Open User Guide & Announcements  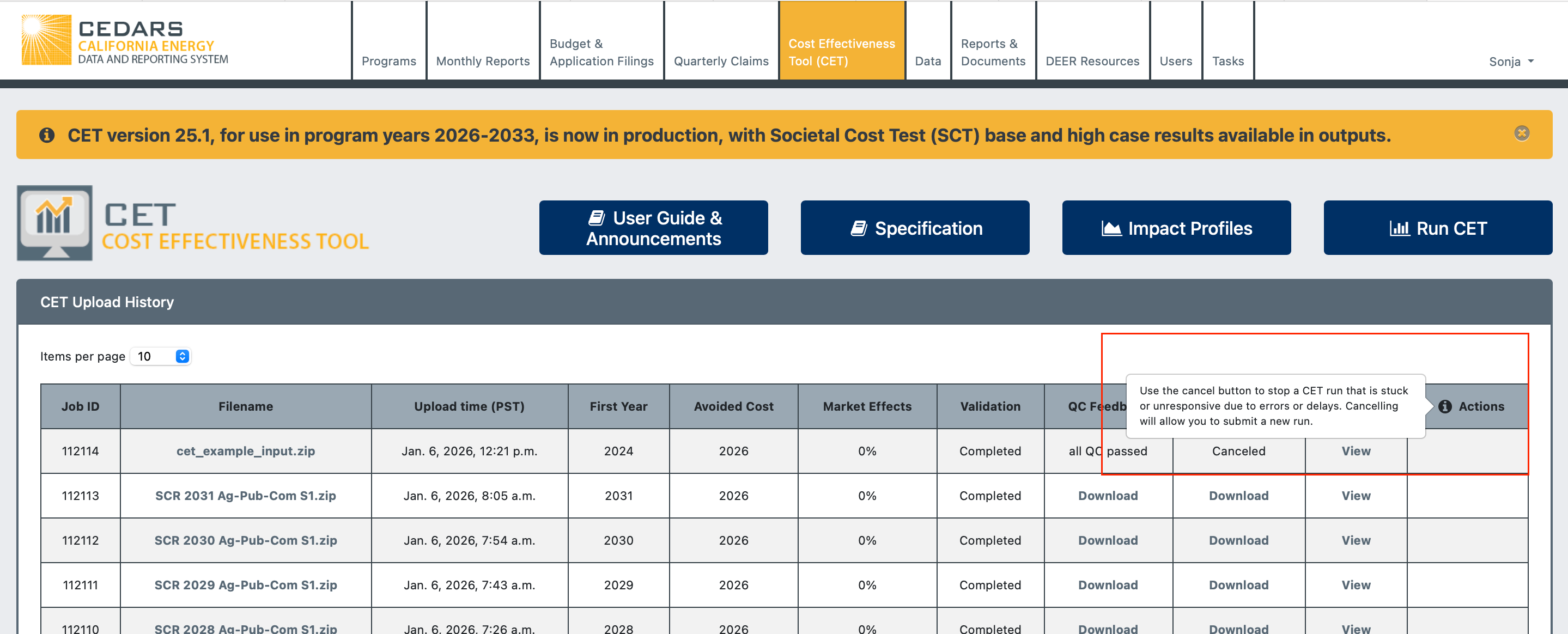click(x=653, y=228)
